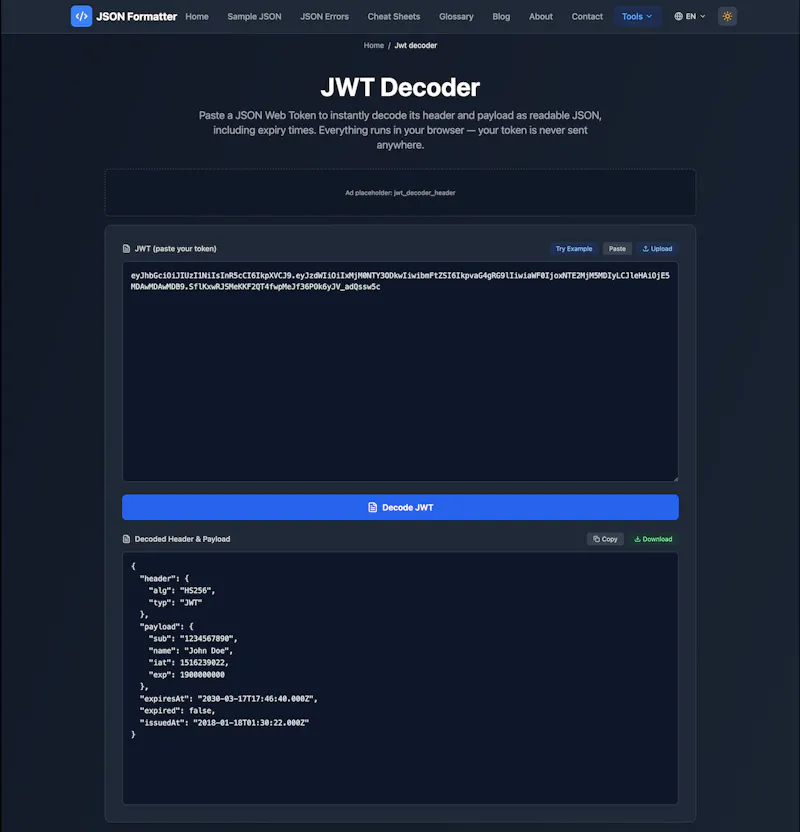Image resolution: width=800 pixels, height=832 pixels.
Task: Click the JSON Formatter brand title
Action: pos(137,16)
